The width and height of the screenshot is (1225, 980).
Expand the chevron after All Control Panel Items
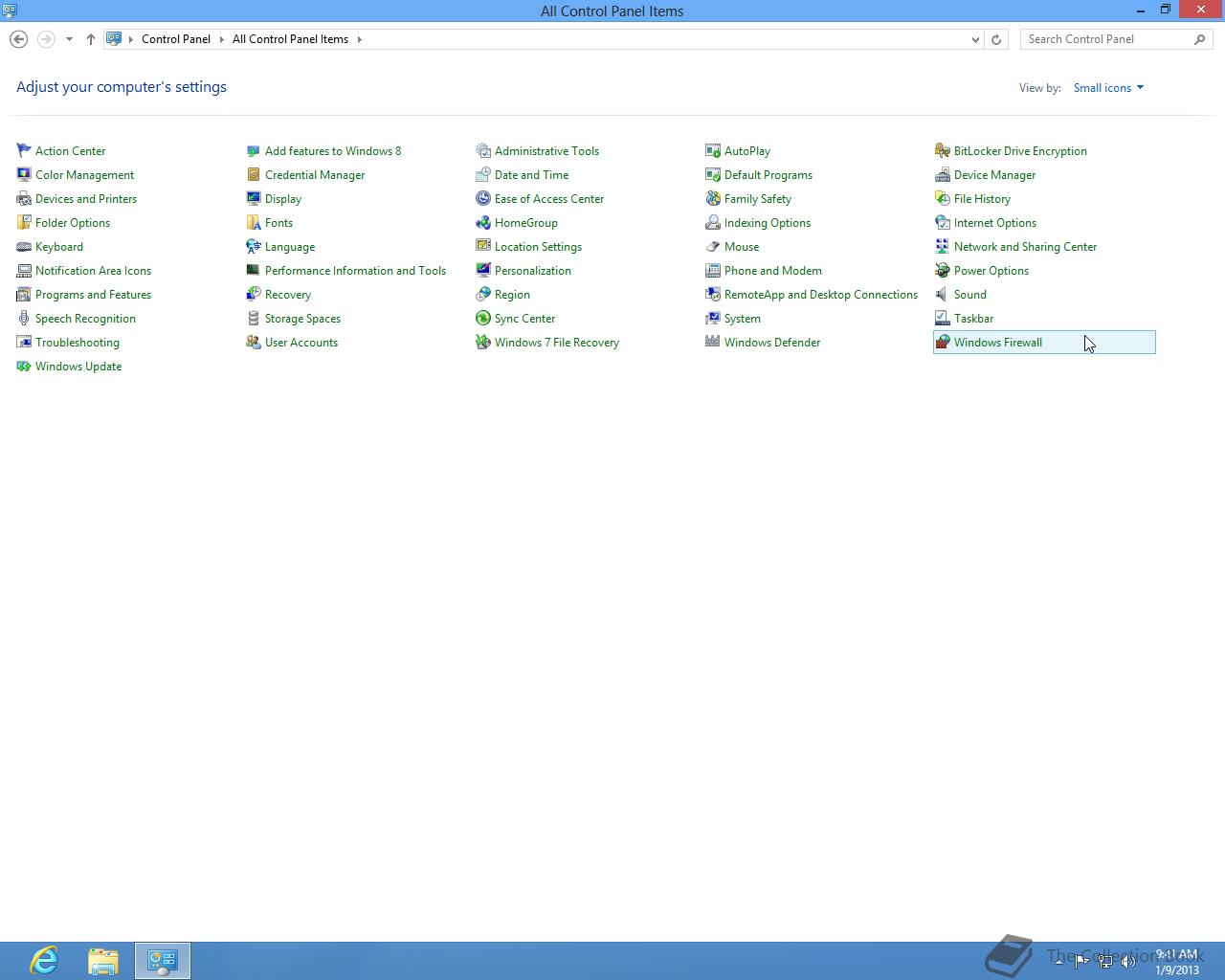[360, 39]
